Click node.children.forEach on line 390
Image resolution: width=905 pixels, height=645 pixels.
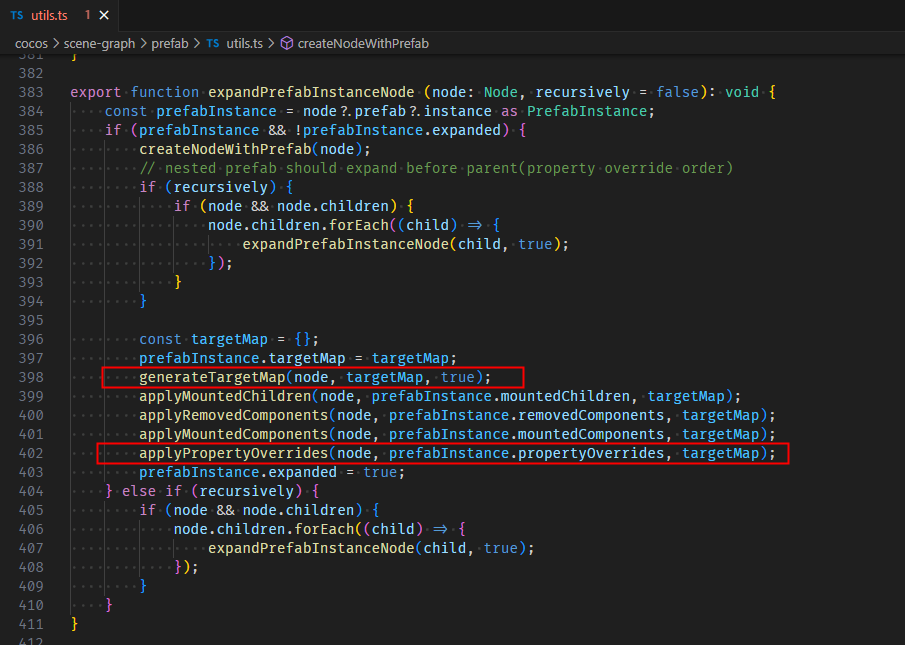298,226
